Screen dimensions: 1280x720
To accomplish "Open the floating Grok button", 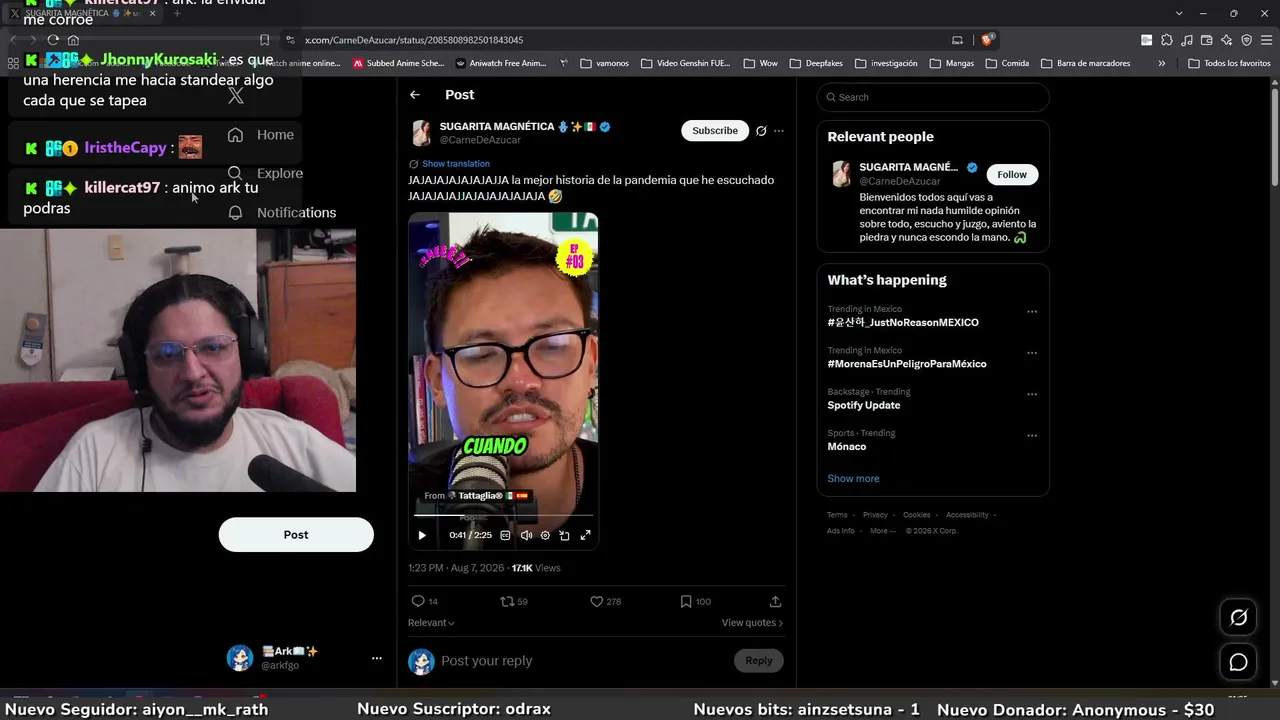I will pyautogui.click(x=1238, y=618).
